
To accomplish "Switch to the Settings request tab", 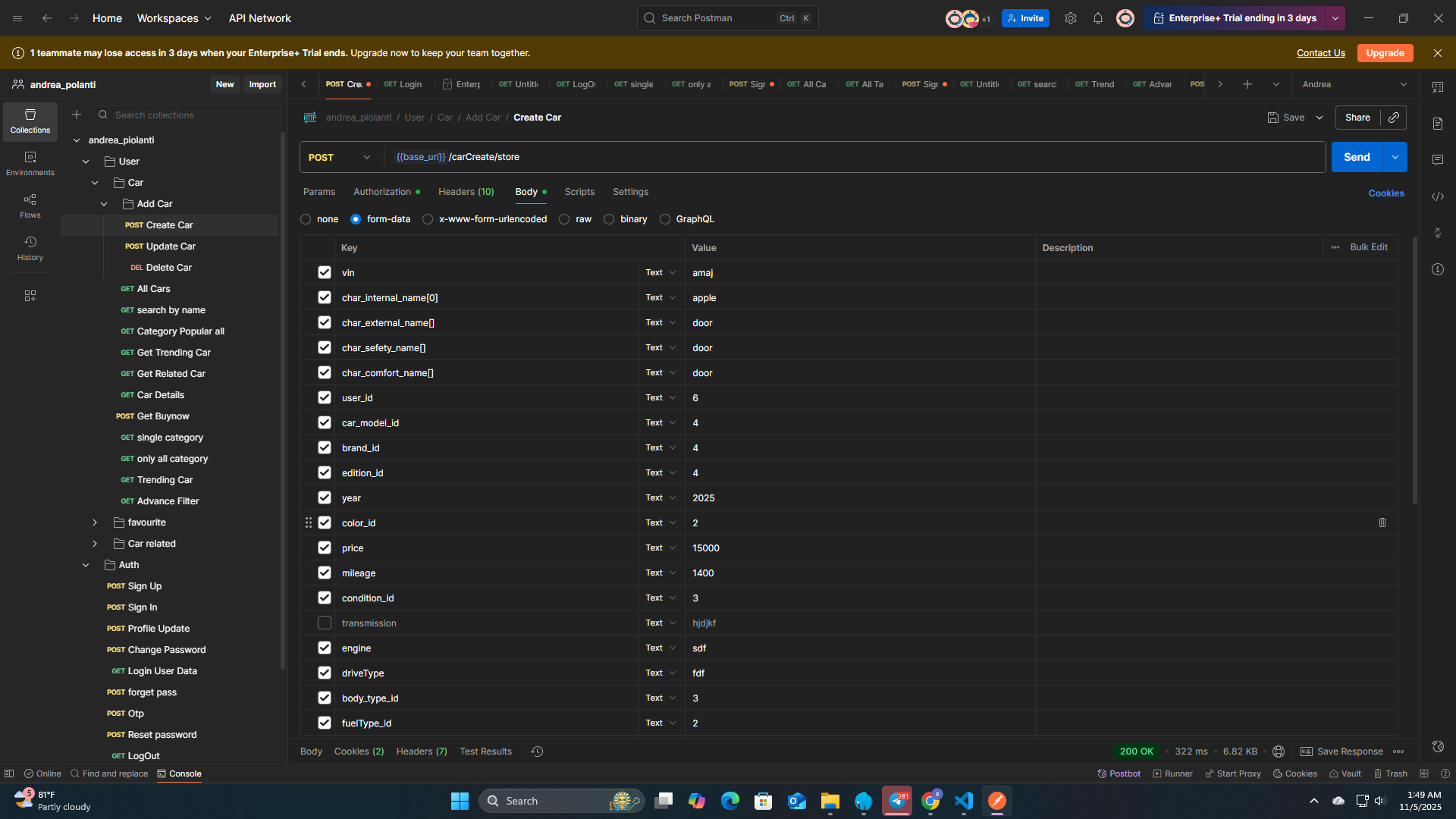I will [631, 192].
